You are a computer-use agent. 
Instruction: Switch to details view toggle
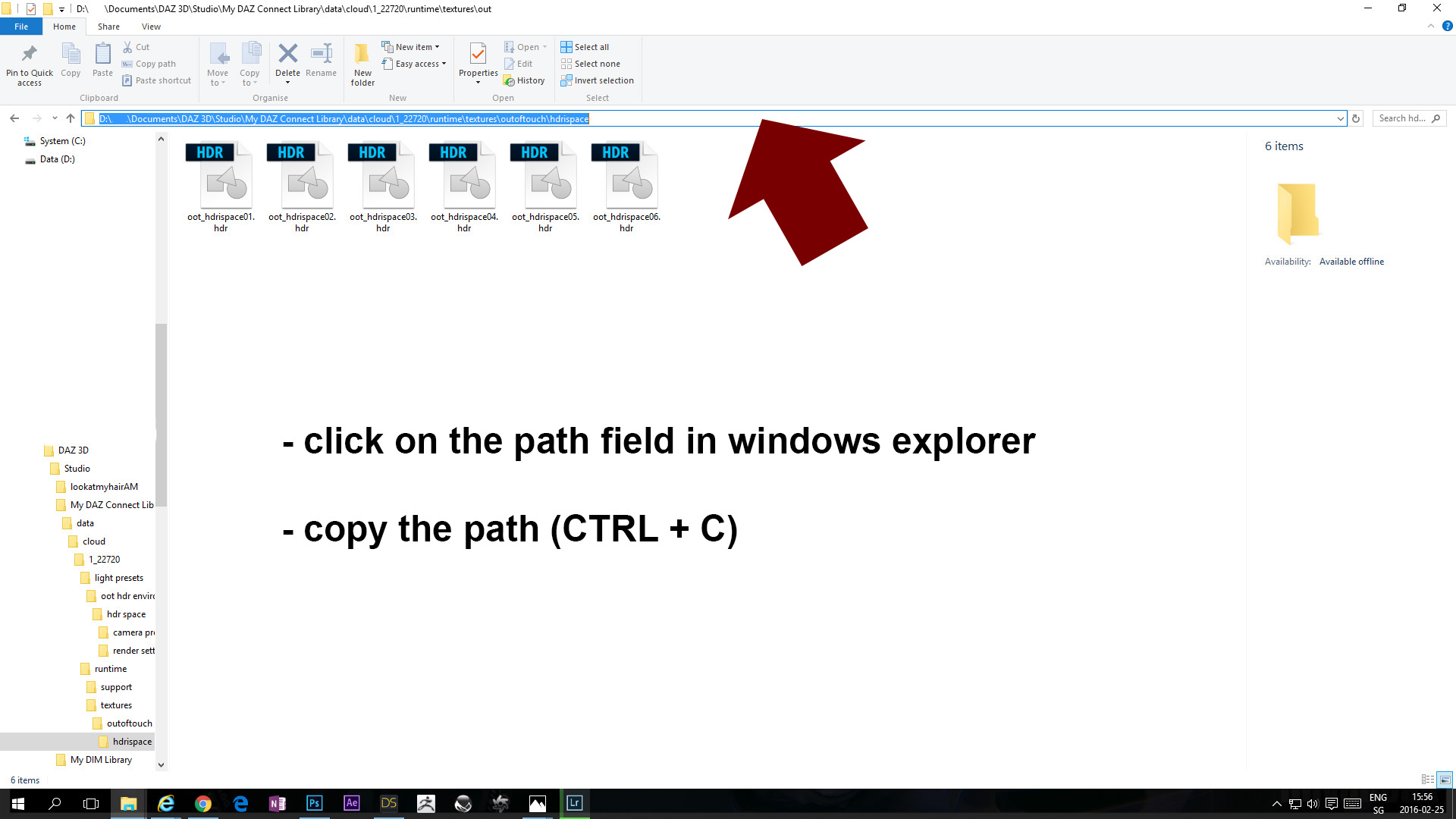[x=1427, y=780]
